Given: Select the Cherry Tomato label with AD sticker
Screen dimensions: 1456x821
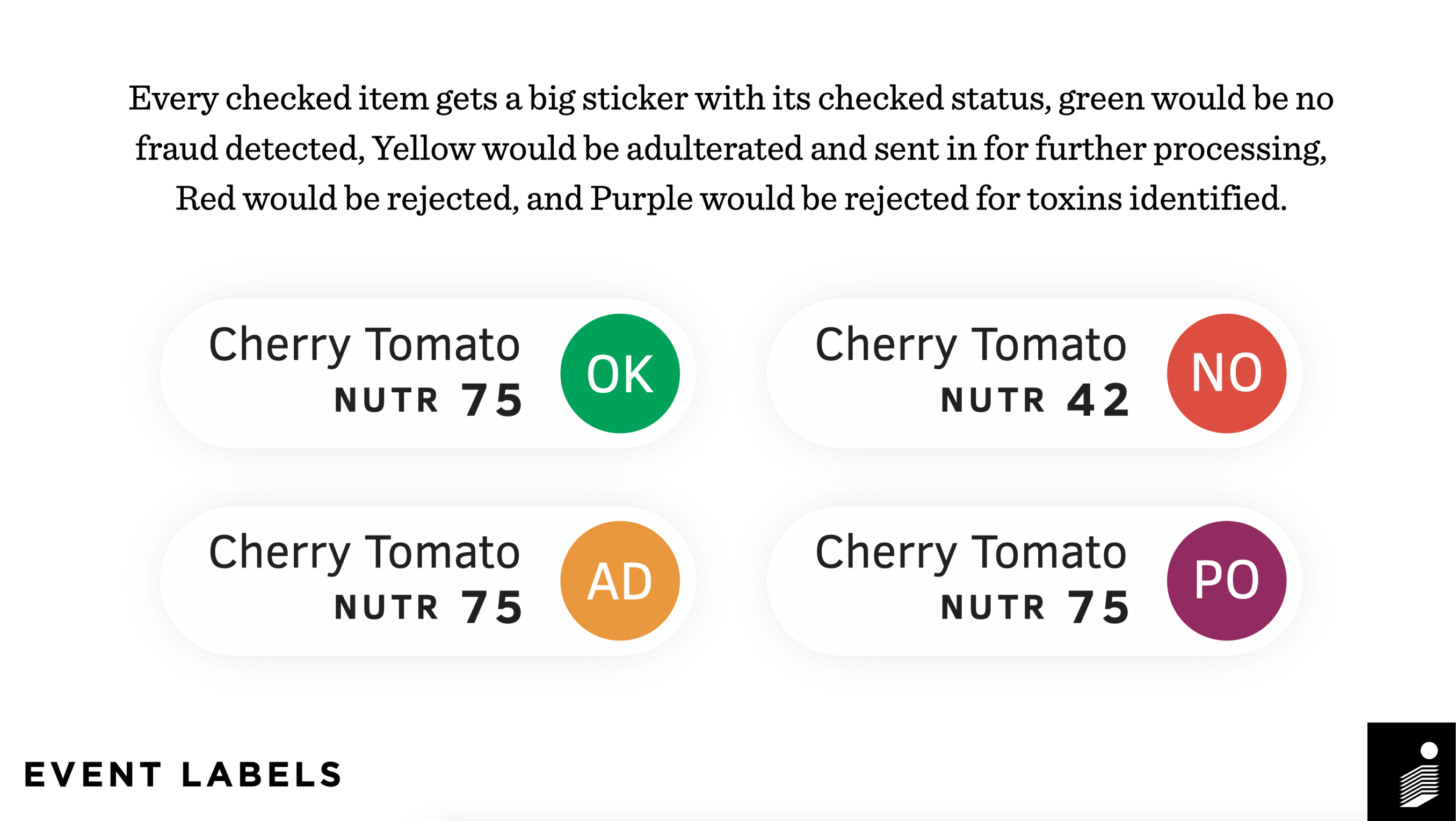Looking at the screenshot, I should tap(428, 581).
